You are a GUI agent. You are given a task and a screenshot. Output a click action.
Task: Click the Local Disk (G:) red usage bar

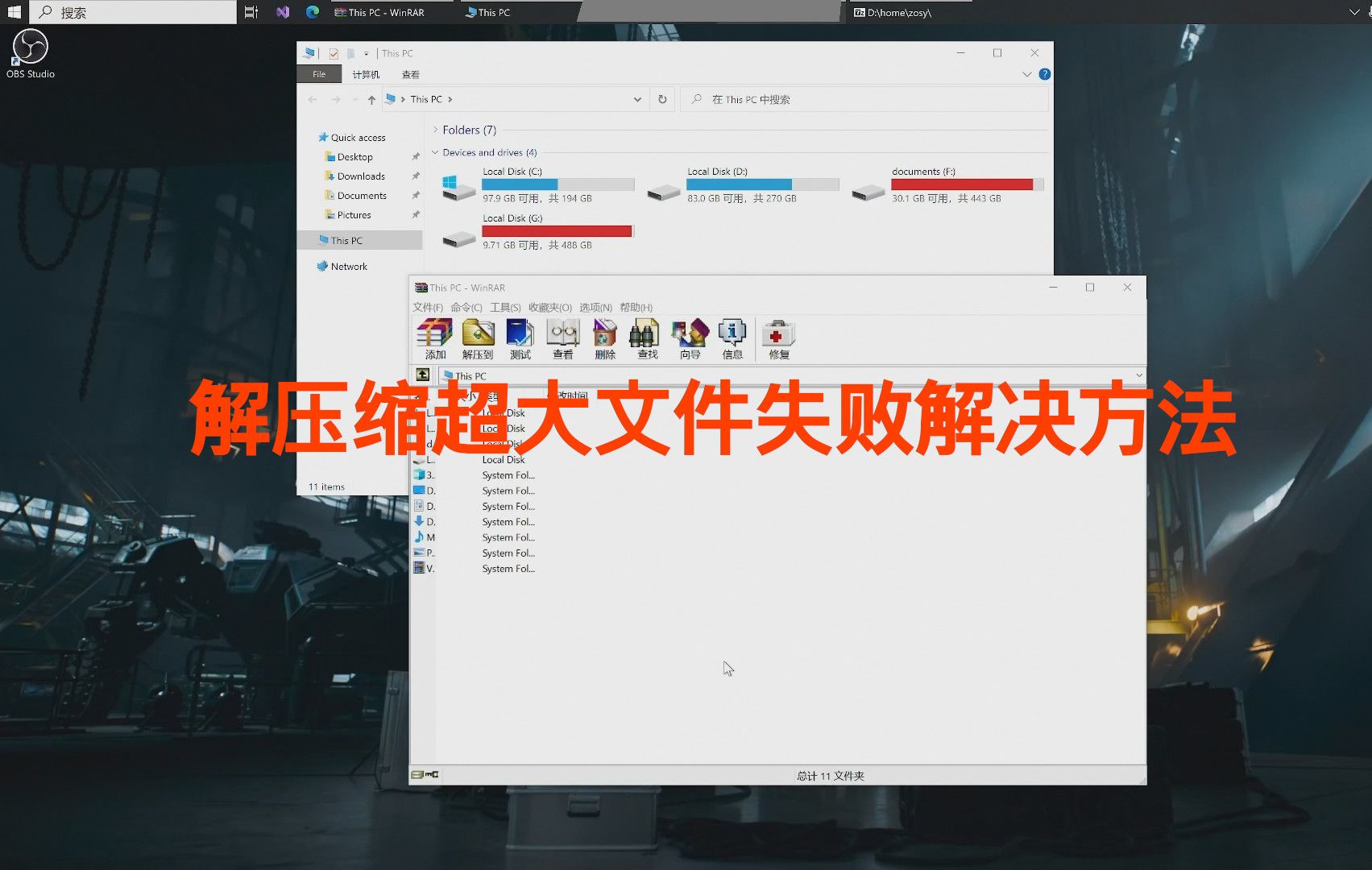(558, 231)
